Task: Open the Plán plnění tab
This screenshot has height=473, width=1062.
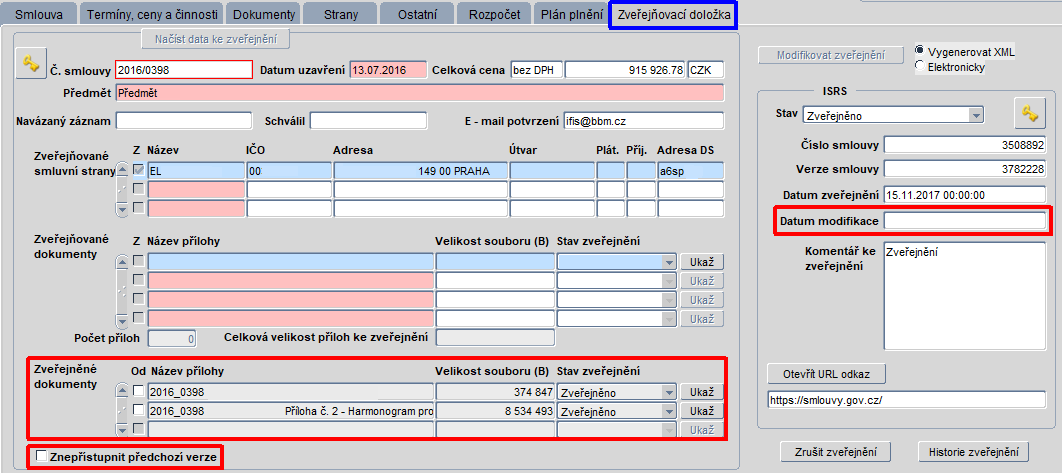Action: pos(571,14)
